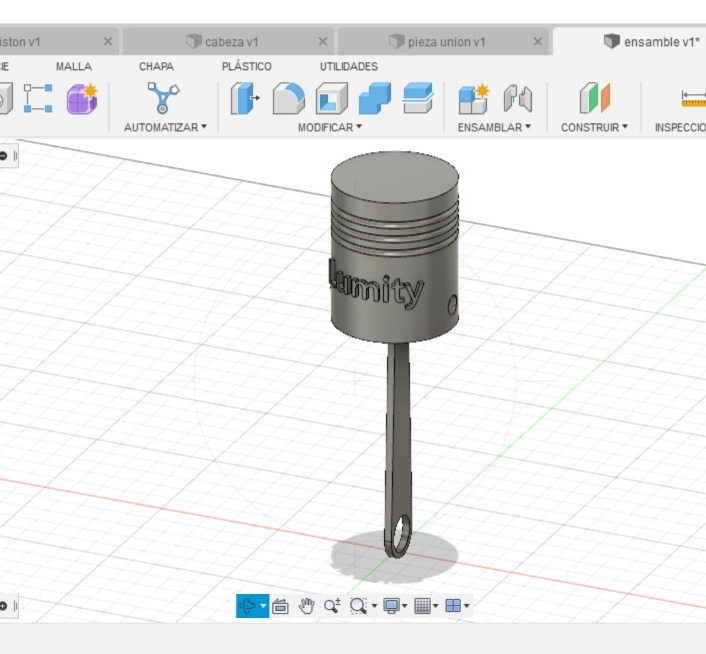Pick the Joint tool icon
Image resolution: width=706 pixels, height=654 pixels.
(x=517, y=98)
